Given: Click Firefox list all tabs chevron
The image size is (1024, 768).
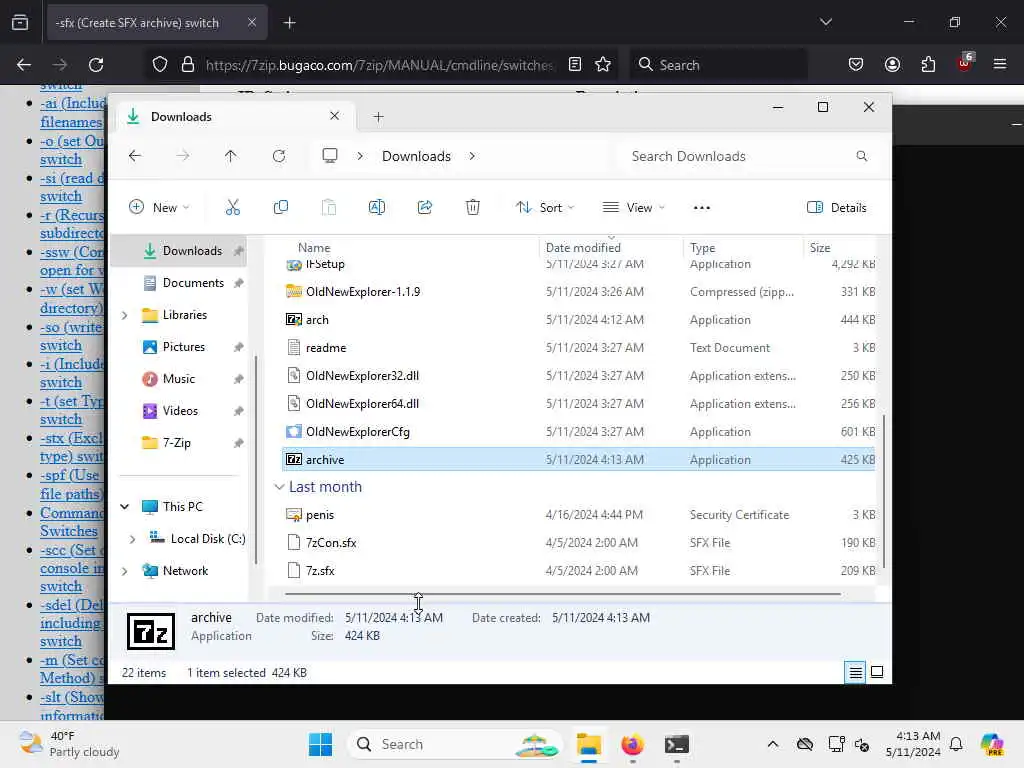Looking at the screenshot, I should (x=826, y=22).
